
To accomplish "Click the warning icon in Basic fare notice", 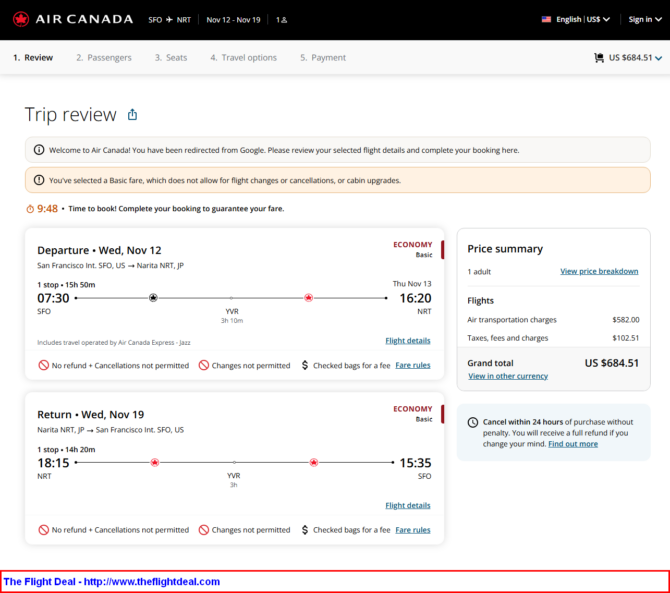I will (x=39, y=180).
